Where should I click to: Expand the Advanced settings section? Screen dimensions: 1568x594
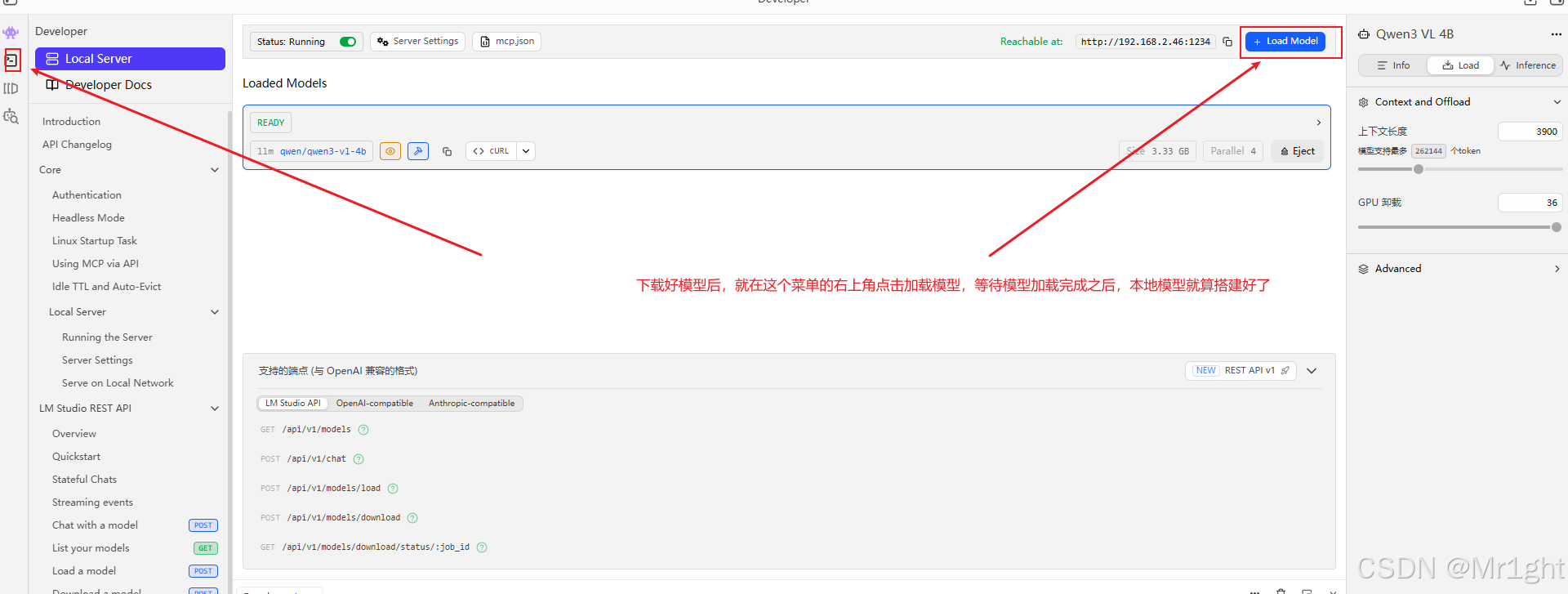(x=1557, y=269)
